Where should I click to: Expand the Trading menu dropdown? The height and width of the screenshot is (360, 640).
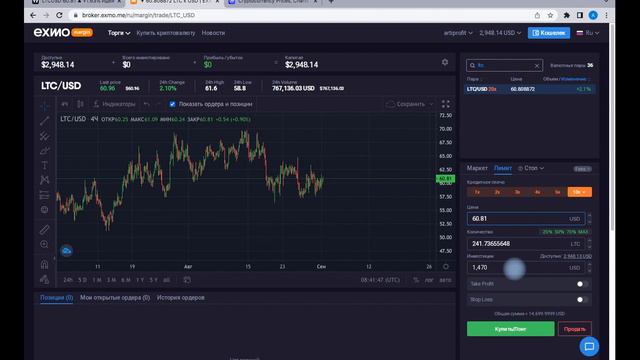[x=119, y=33]
